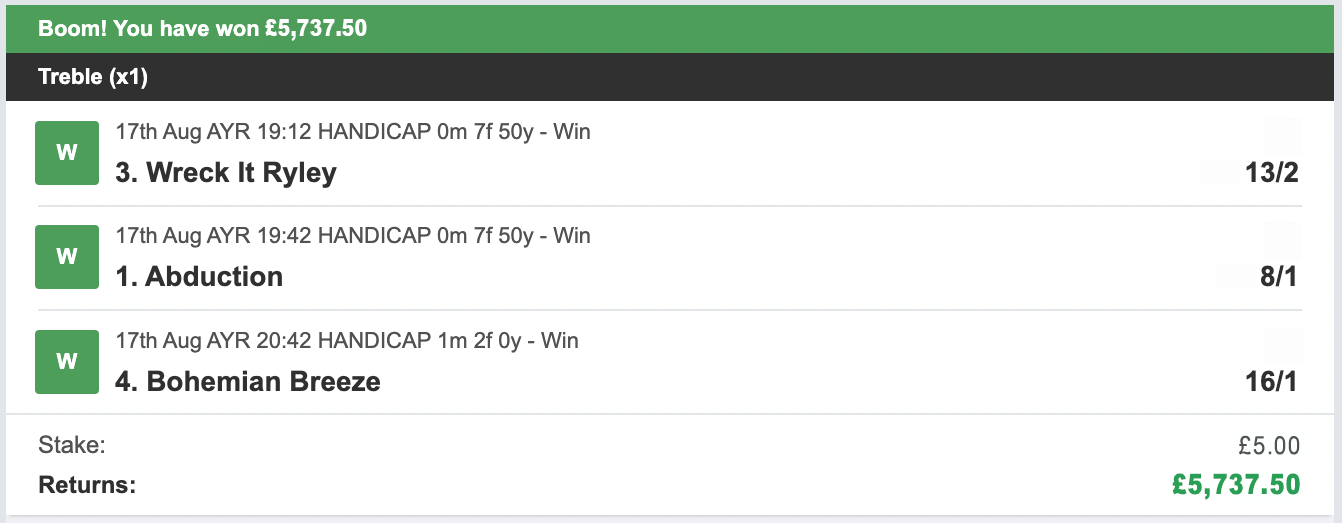The image size is (1342, 523).
Task: Click the £5.00 stake amount
Action: (1269, 446)
